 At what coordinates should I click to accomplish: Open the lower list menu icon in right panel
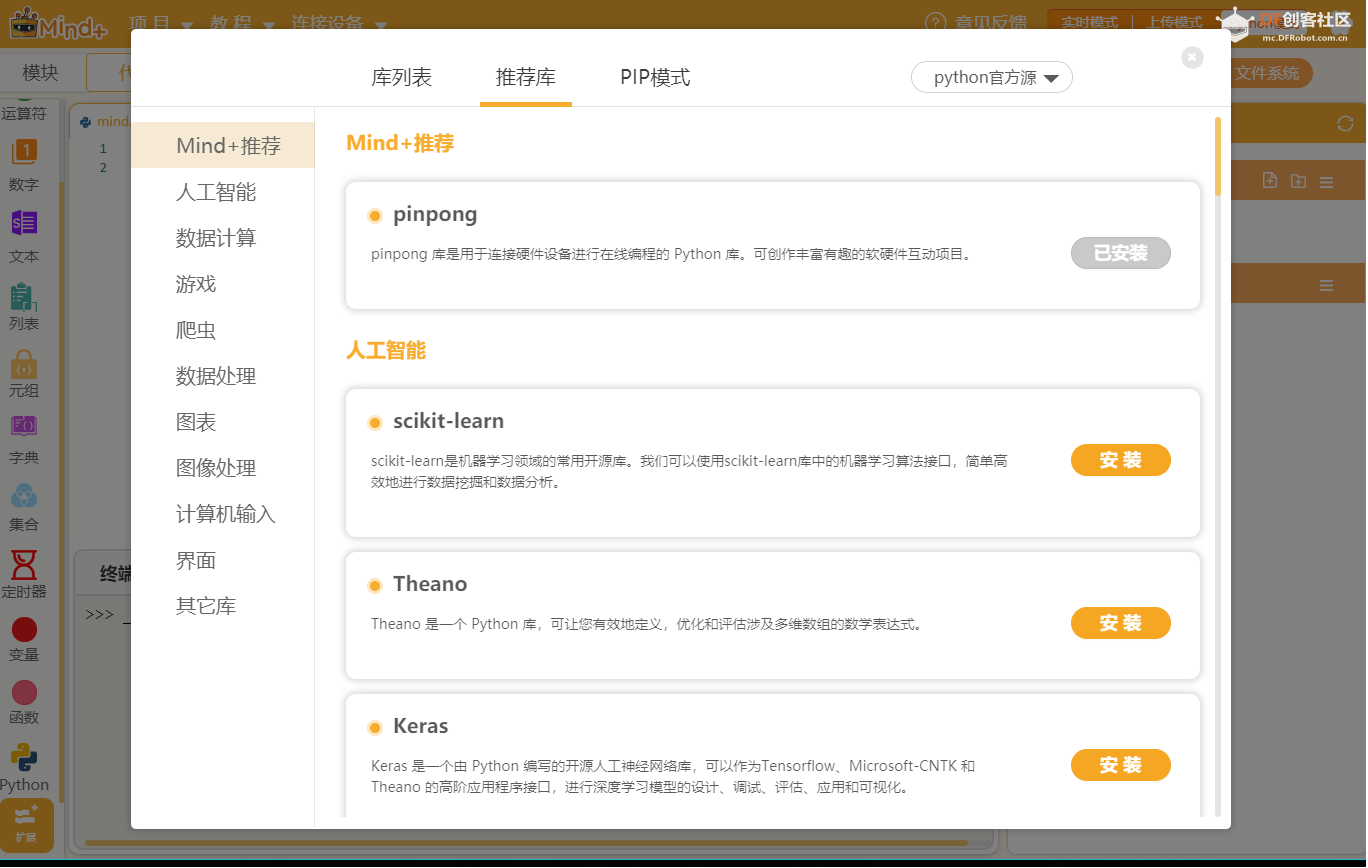[1326, 286]
